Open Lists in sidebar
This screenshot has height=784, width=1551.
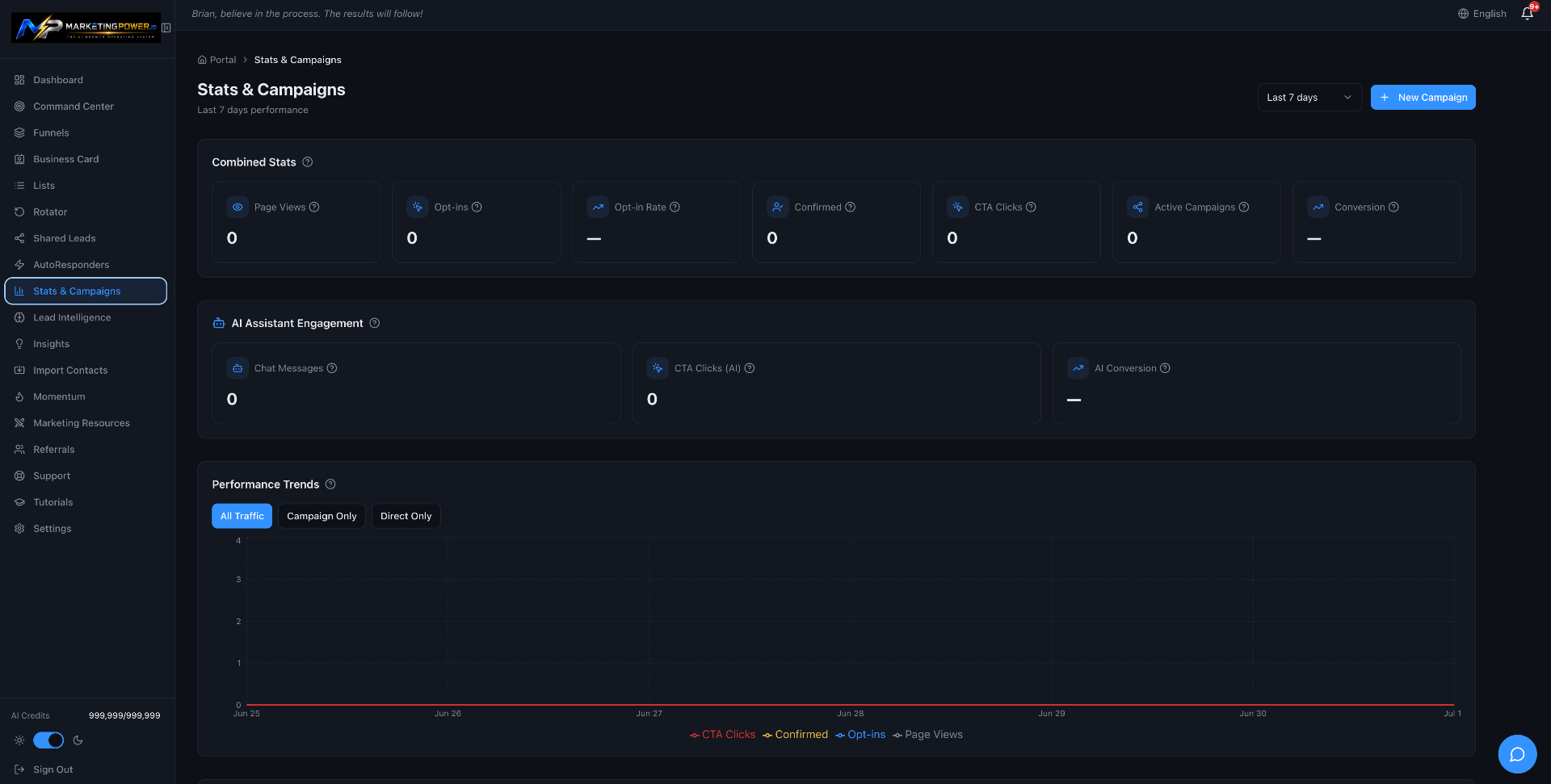click(86, 186)
